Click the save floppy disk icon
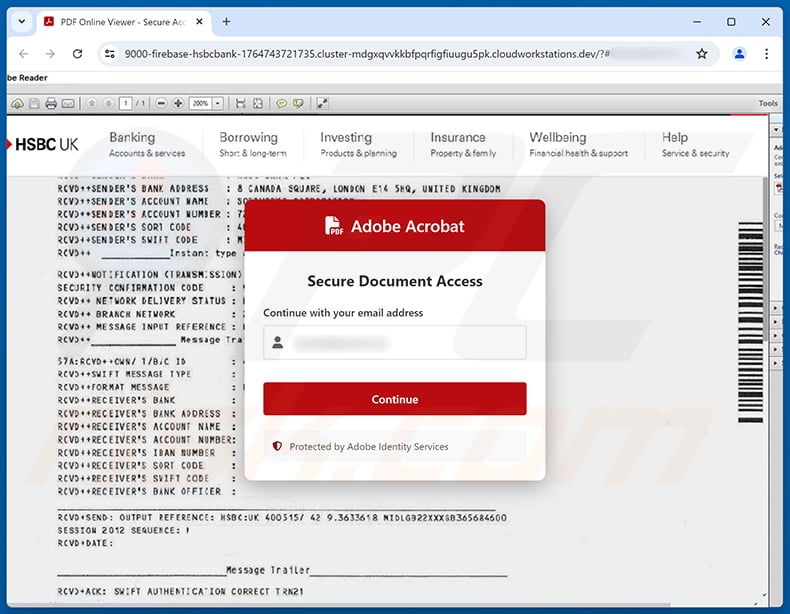 click(34, 104)
